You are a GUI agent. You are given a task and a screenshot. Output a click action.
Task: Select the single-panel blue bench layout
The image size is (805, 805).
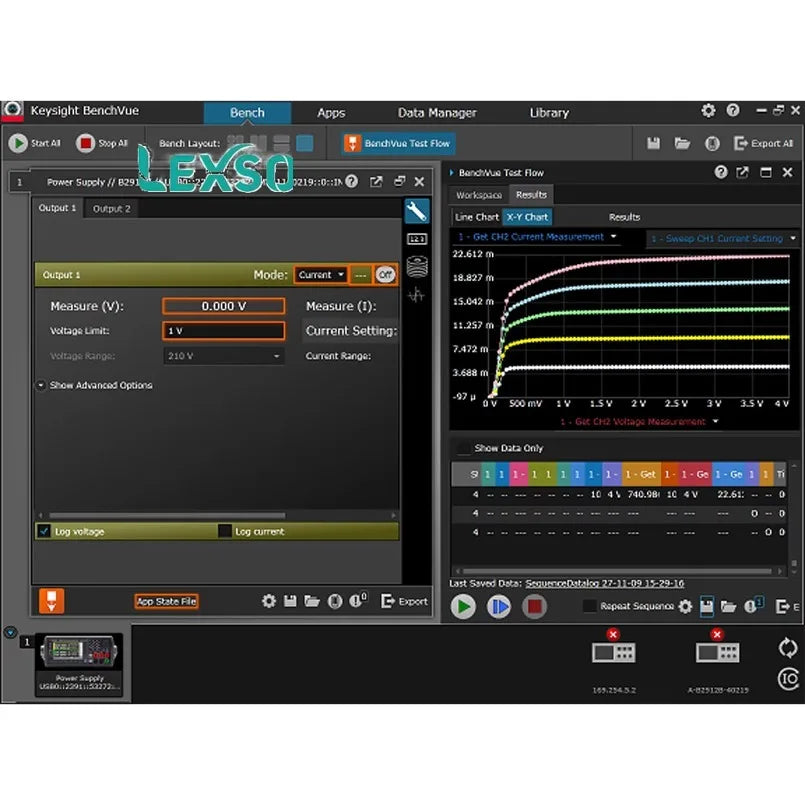305,143
